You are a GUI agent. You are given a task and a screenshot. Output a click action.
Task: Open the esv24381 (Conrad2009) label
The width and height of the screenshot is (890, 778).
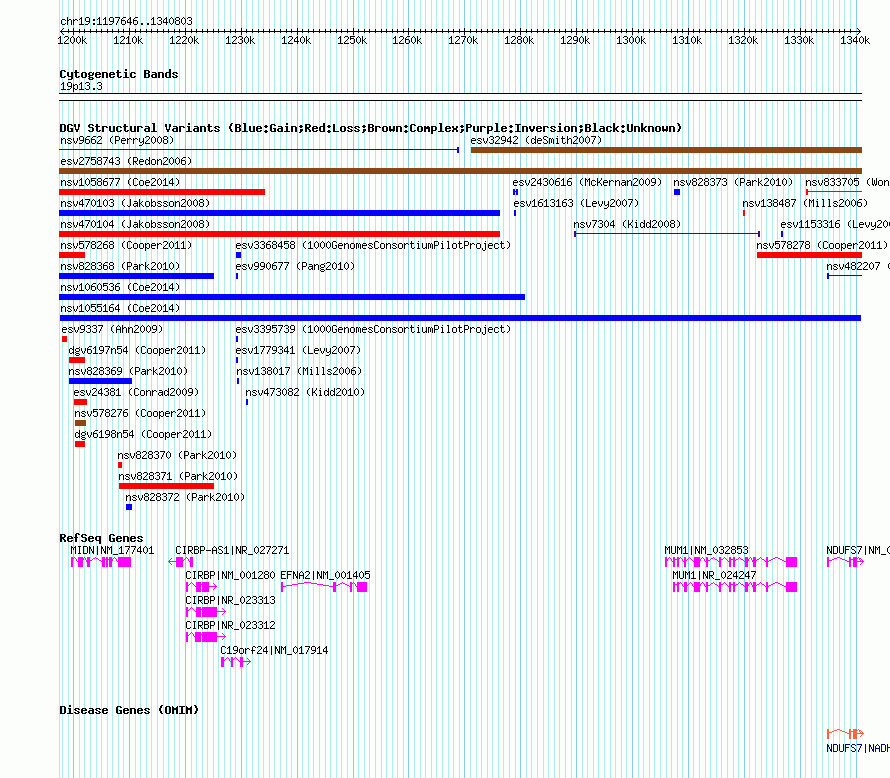(x=136, y=392)
